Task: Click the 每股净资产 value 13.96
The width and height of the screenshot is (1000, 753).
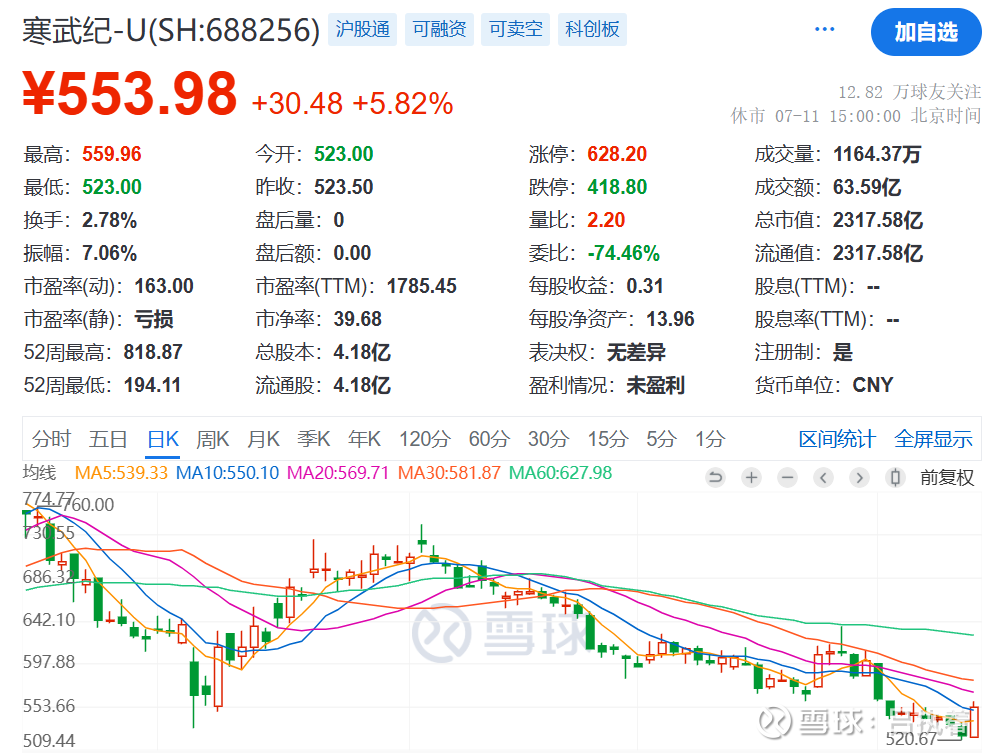Action: point(670,319)
